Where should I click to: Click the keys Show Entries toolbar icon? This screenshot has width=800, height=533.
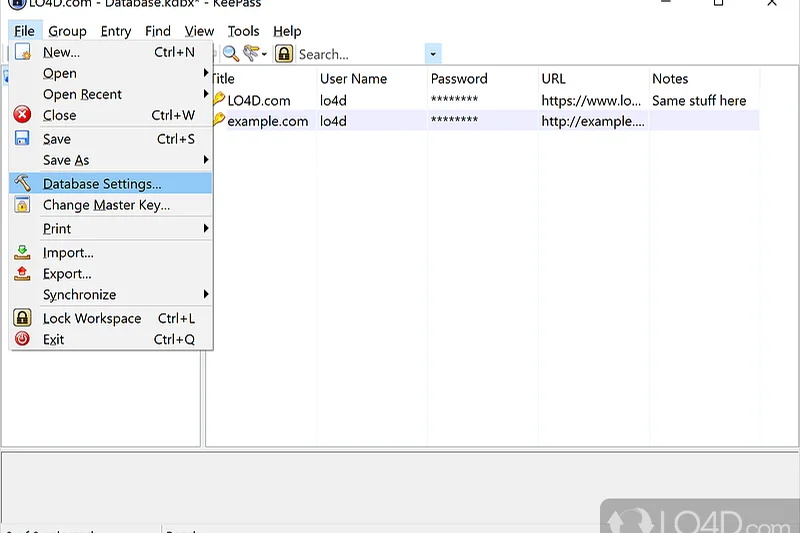click(x=251, y=53)
